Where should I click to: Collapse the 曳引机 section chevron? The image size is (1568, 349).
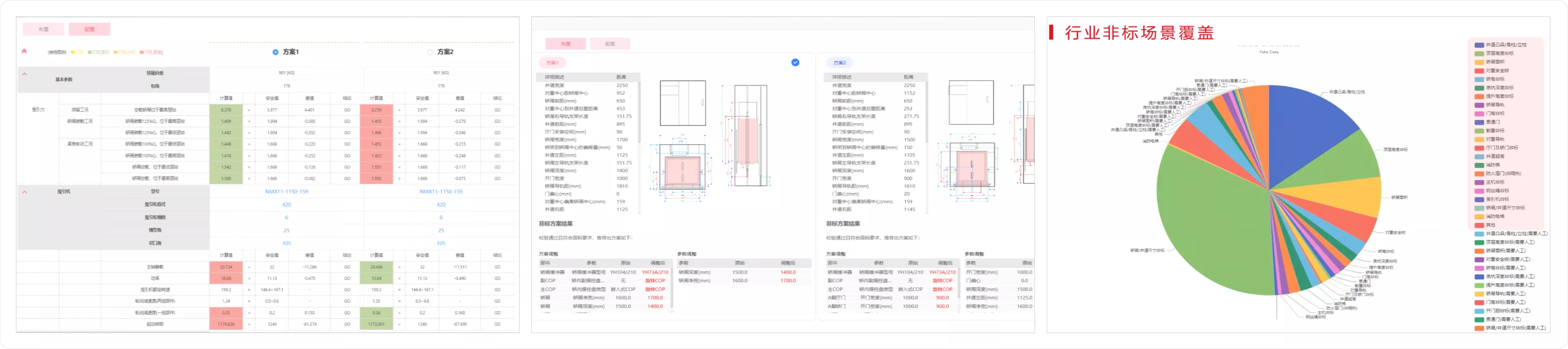point(24,192)
